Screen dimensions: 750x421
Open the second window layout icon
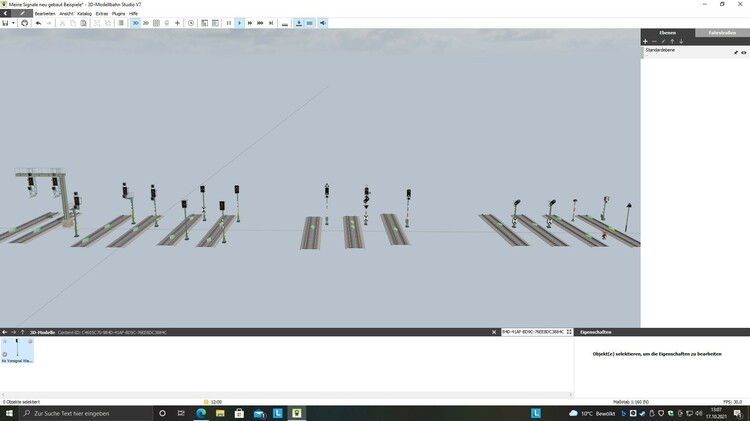coord(215,23)
